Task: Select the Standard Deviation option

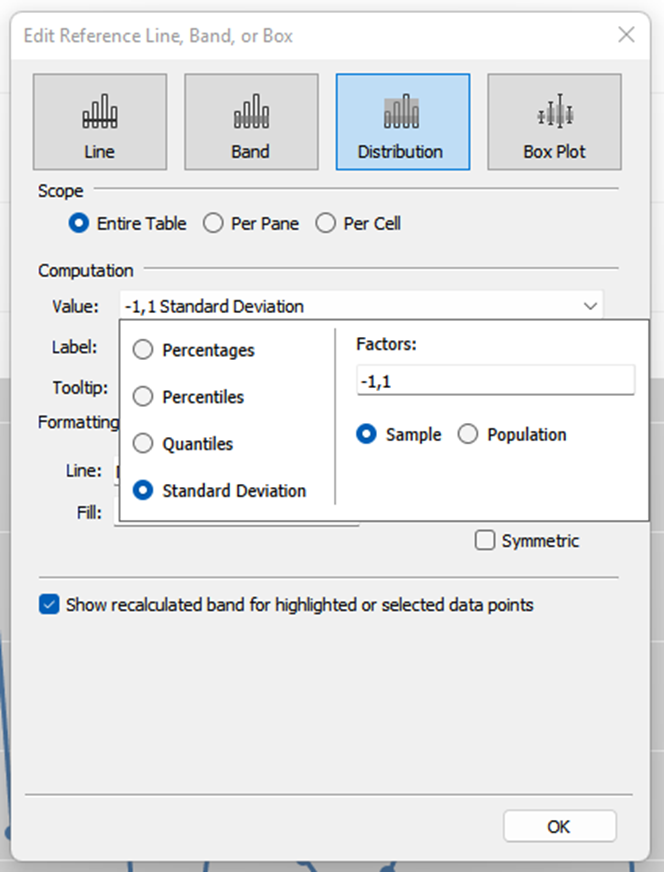Action: (144, 491)
